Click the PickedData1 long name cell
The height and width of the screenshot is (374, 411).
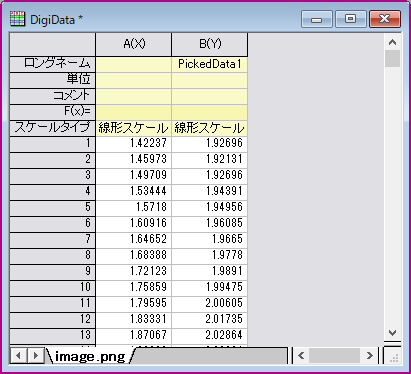coord(210,64)
